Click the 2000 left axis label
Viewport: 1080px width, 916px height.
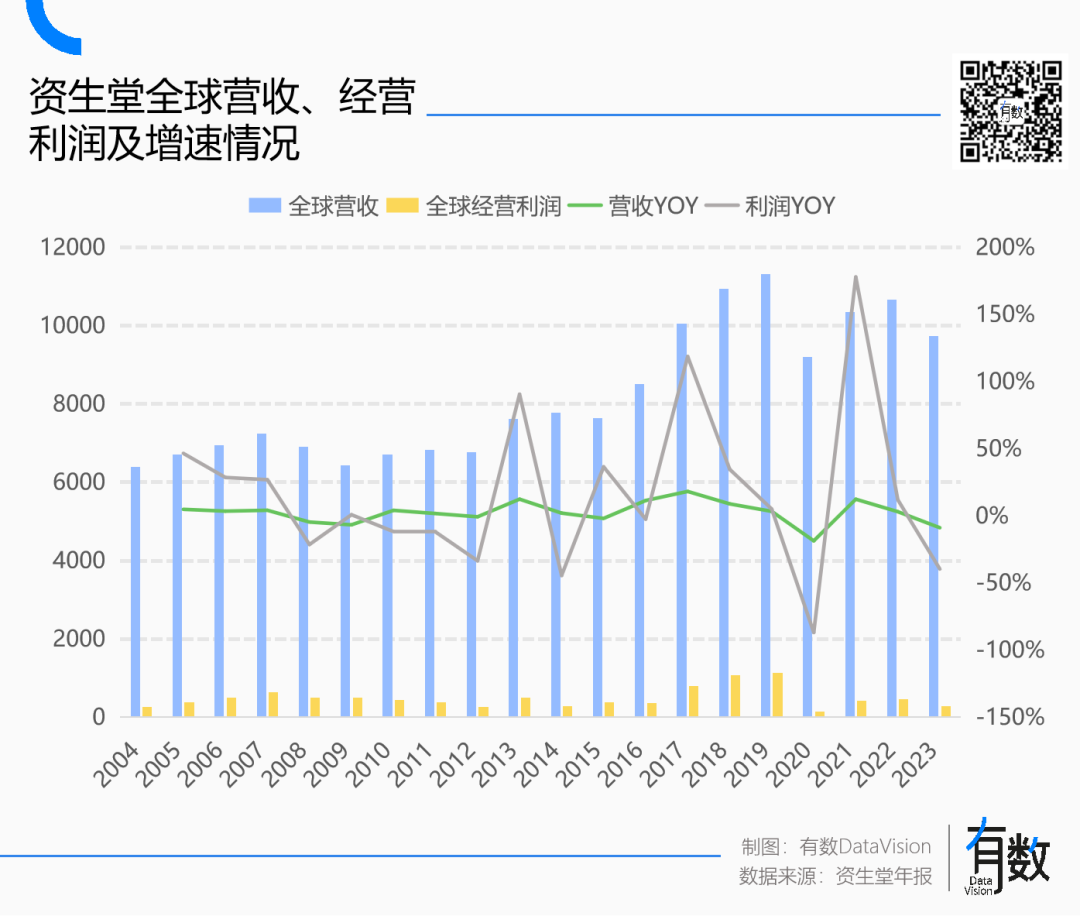tap(79, 638)
